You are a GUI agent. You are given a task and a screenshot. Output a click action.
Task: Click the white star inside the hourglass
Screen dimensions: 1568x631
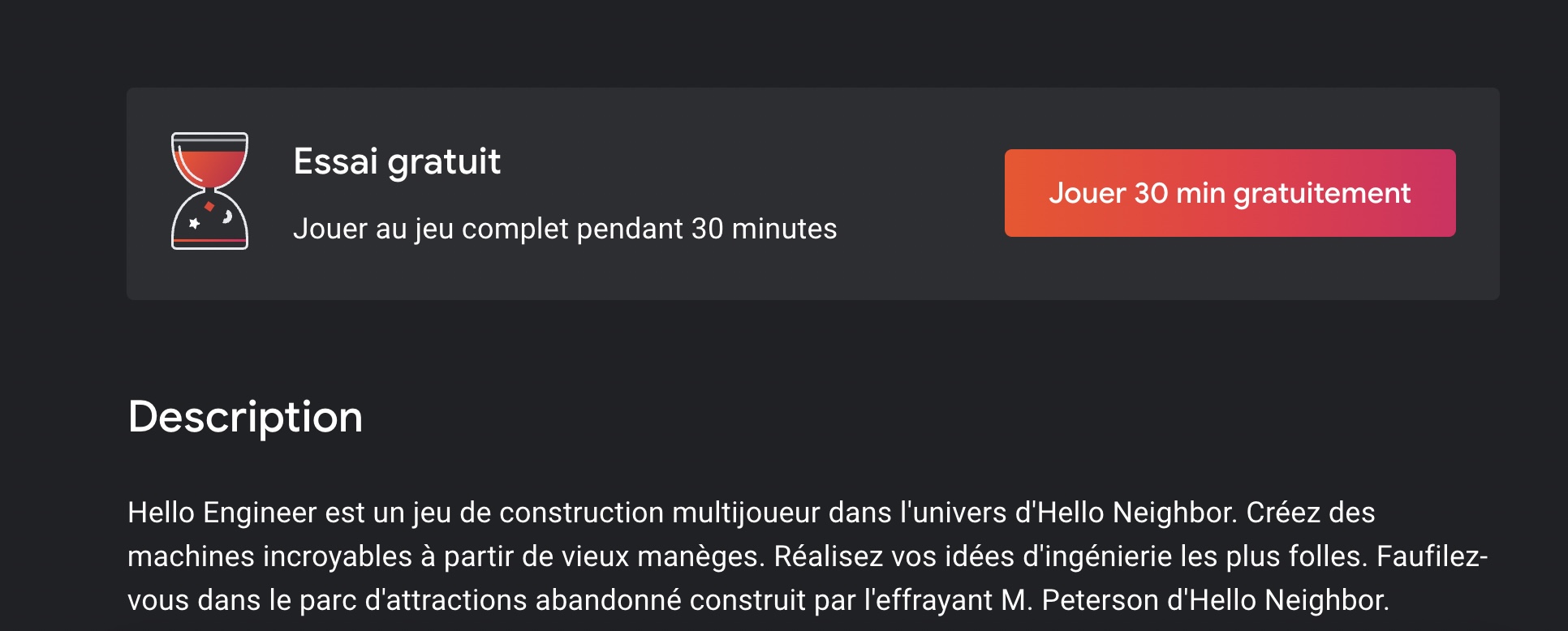[x=195, y=223]
